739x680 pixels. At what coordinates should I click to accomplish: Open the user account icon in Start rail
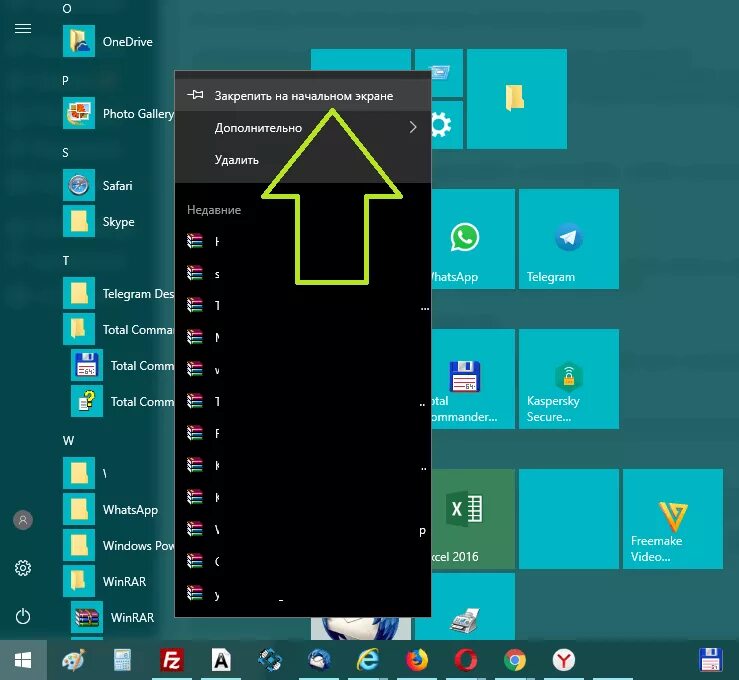[23, 520]
